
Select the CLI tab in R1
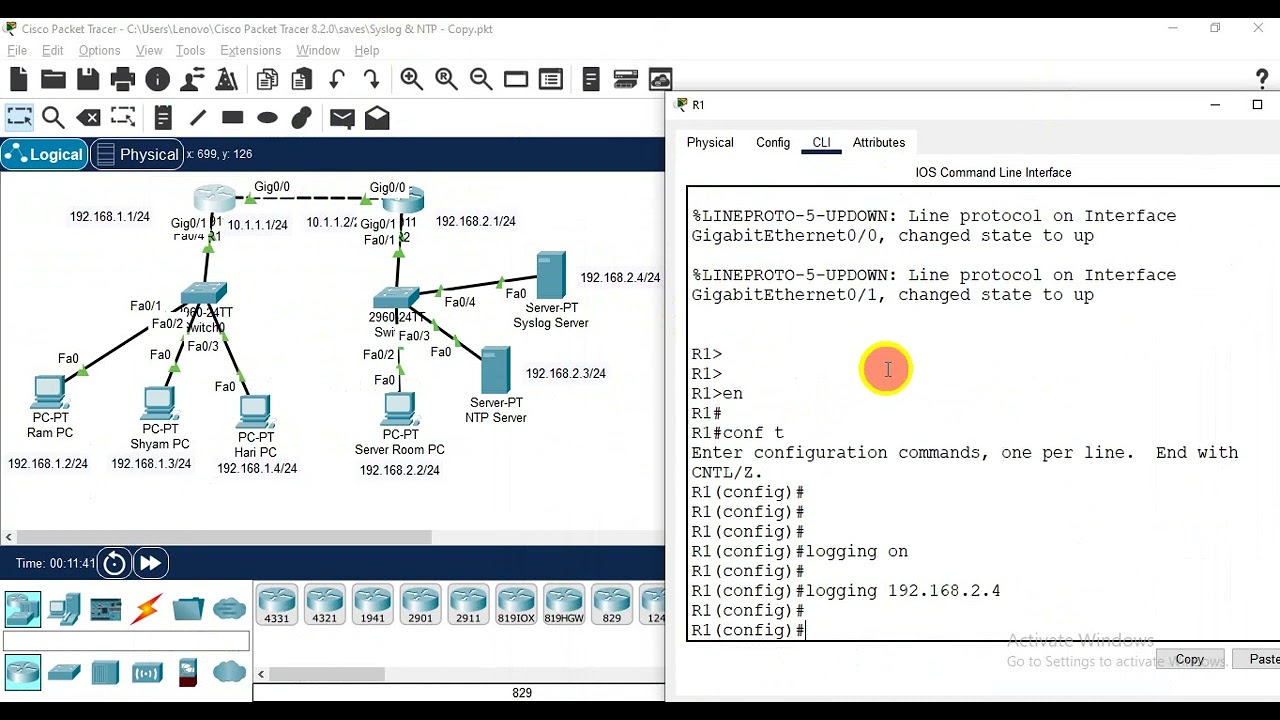point(821,143)
